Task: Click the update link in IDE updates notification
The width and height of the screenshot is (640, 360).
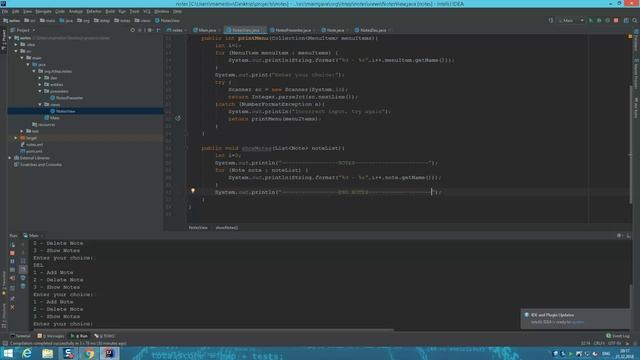Action: tap(578, 322)
